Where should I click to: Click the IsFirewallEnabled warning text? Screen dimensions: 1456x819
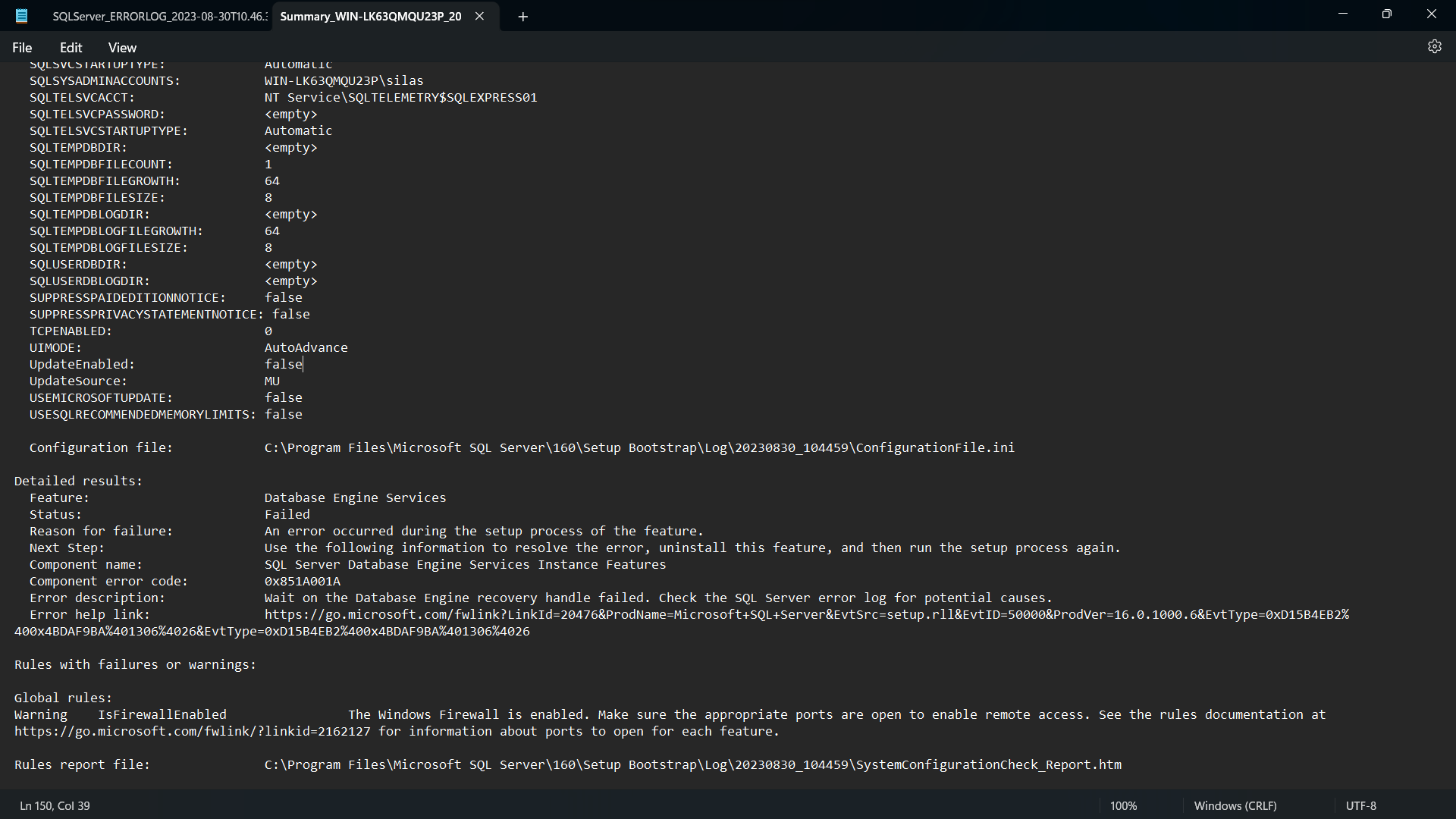[162, 715]
